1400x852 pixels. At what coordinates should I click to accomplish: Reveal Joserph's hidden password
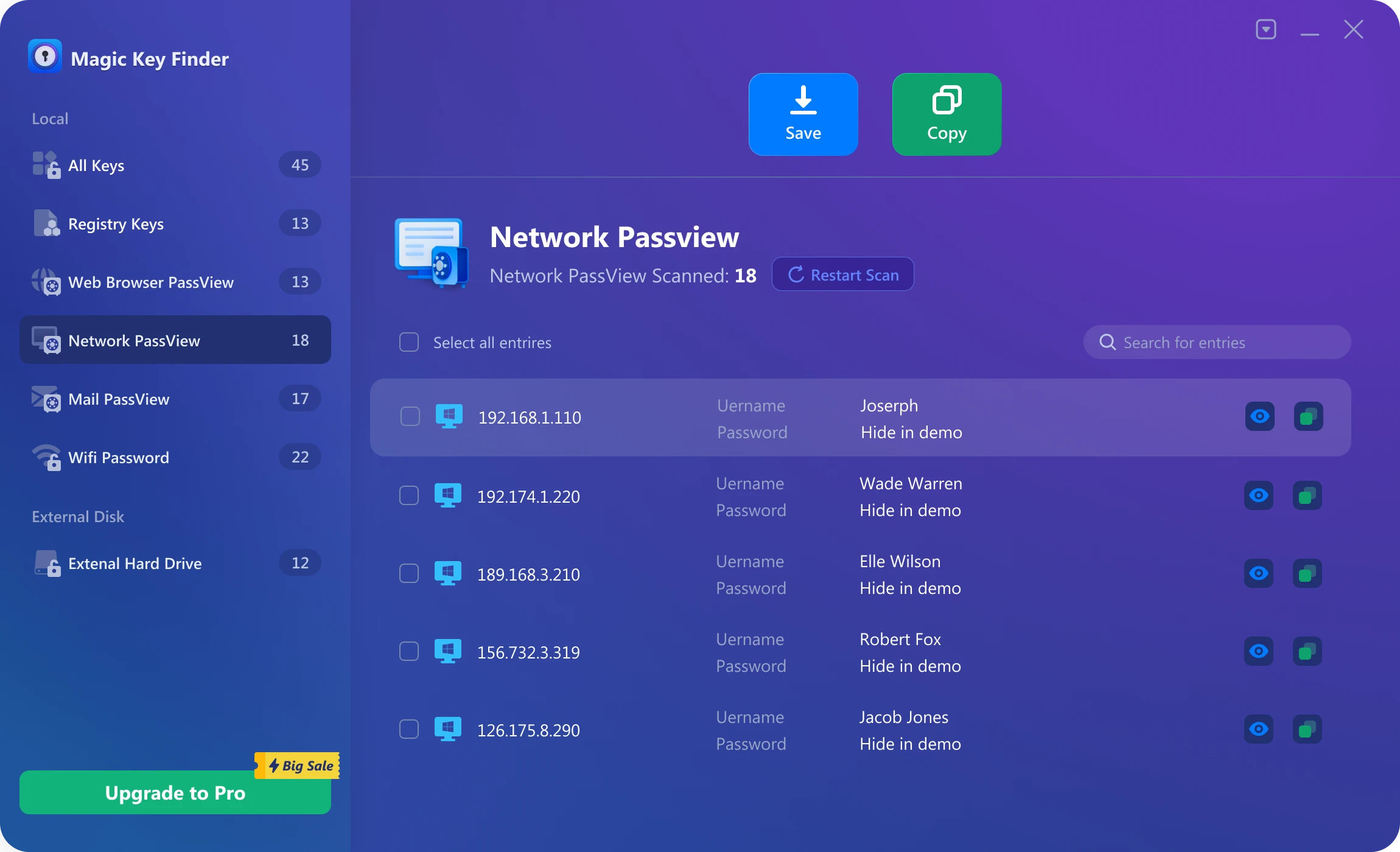[x=1259, y=416]
